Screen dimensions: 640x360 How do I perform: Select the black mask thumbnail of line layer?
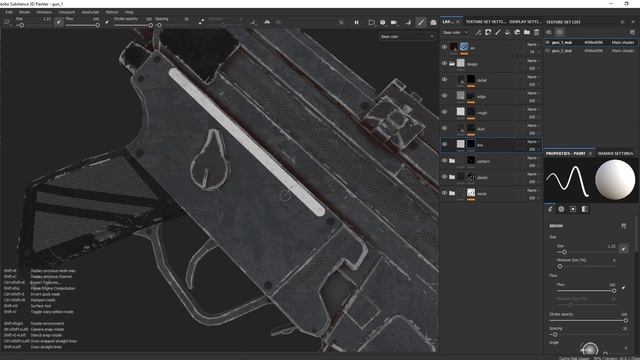(x=471, y=144)
